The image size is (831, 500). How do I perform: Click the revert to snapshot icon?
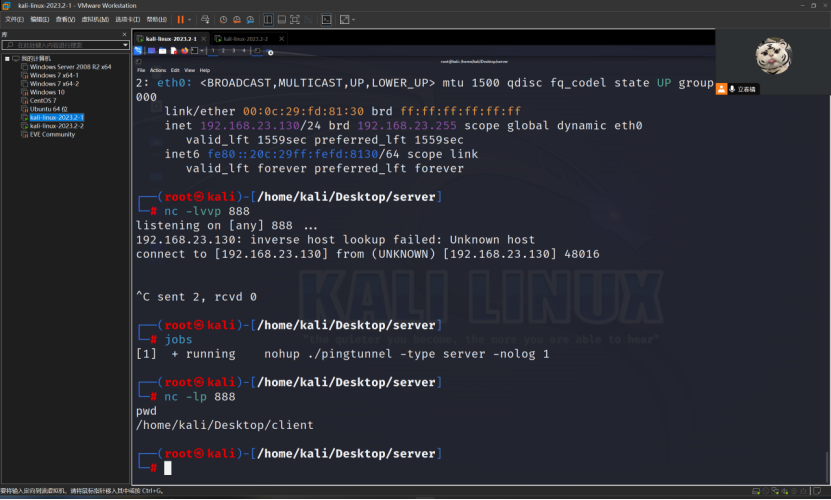(236, 20)
